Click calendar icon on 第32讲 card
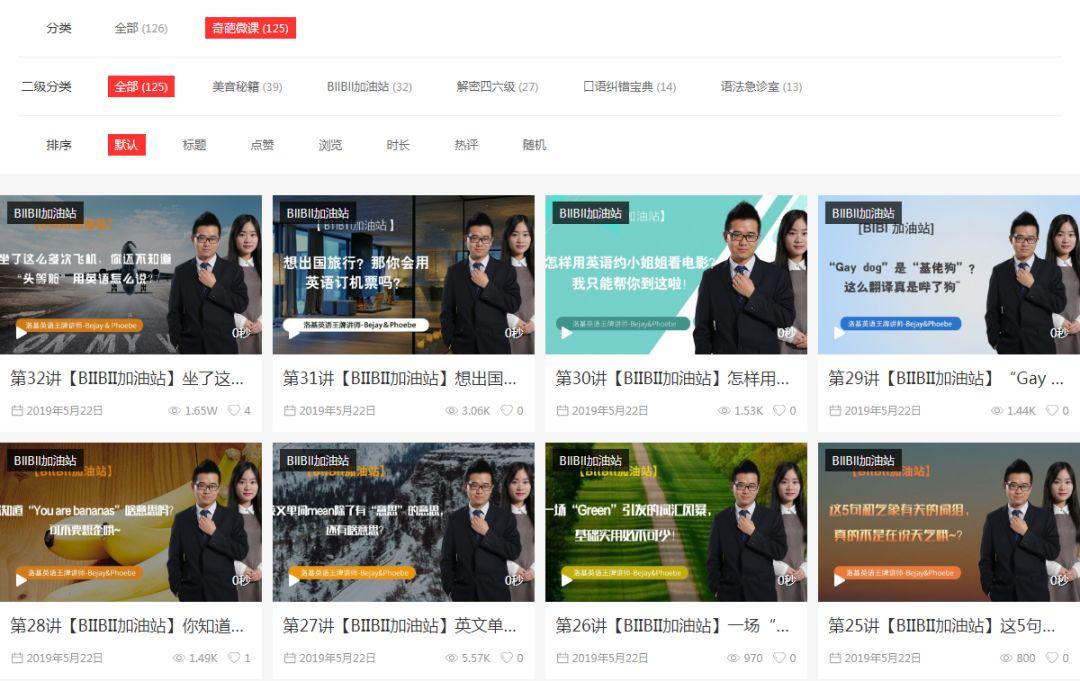1080x681 pixels. (x=17, y=410)
